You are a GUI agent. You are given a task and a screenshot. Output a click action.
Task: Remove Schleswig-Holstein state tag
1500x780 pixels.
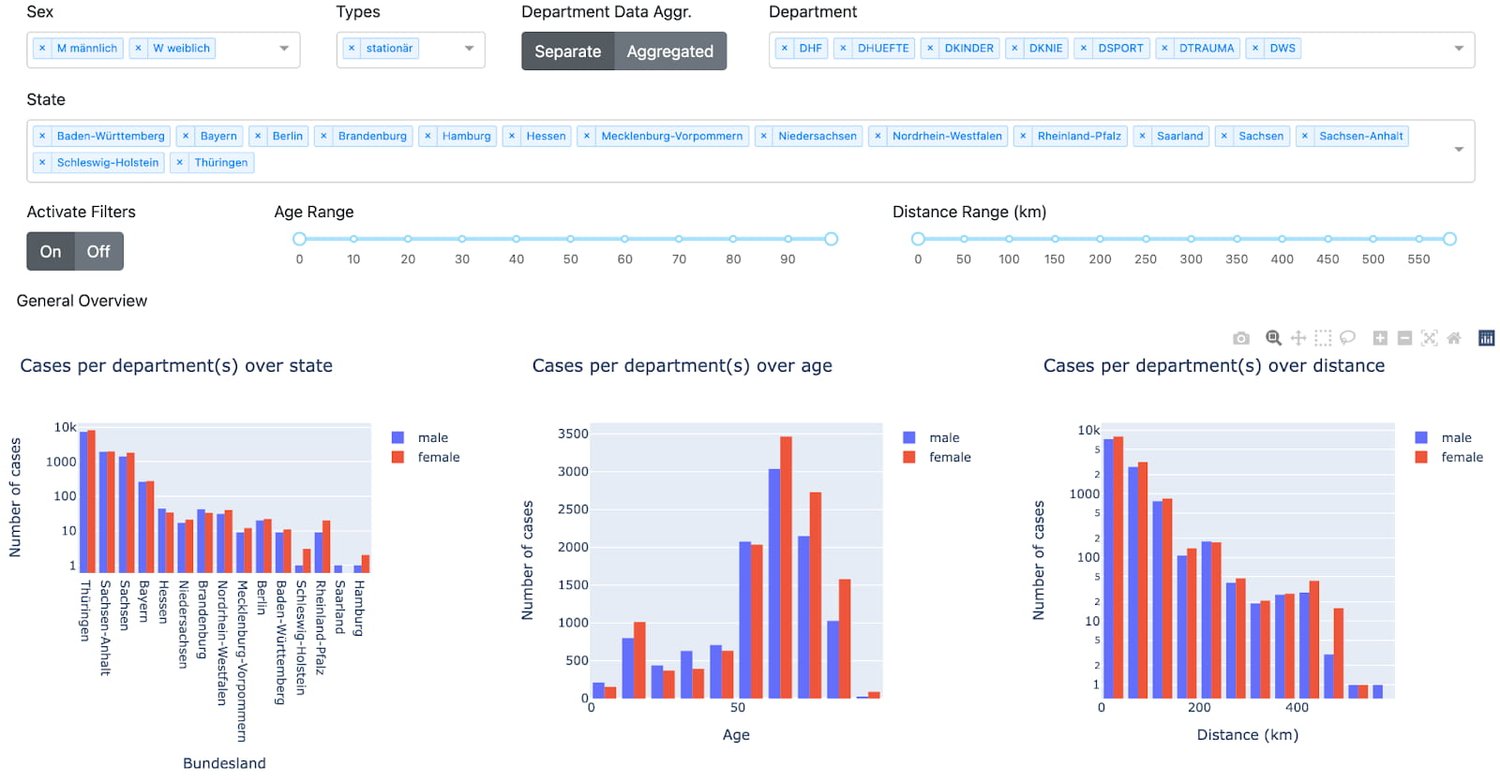point(42,162)
